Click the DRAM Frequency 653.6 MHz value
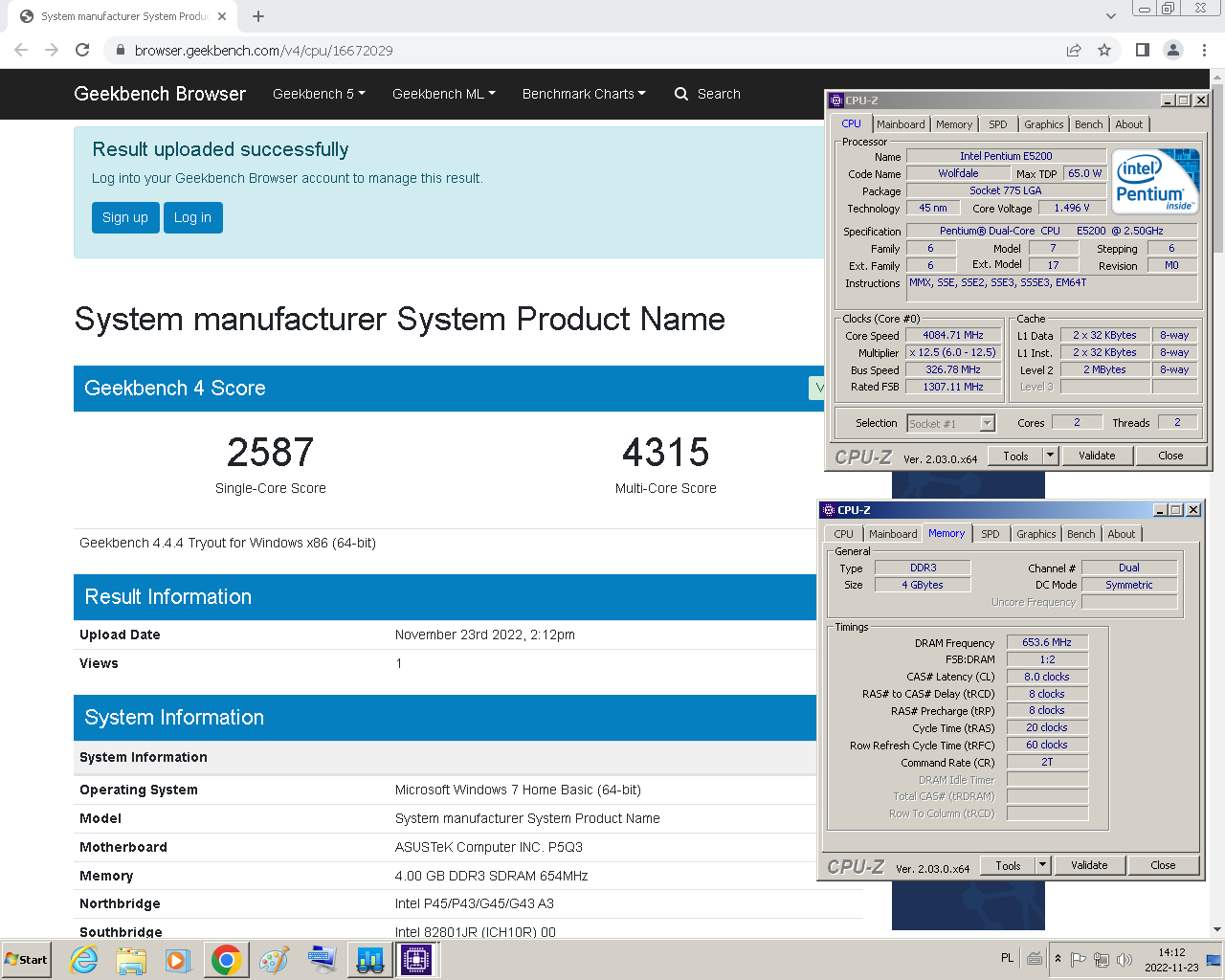The height and width of the screenshot is (980, 1225). pos(1047,642)
